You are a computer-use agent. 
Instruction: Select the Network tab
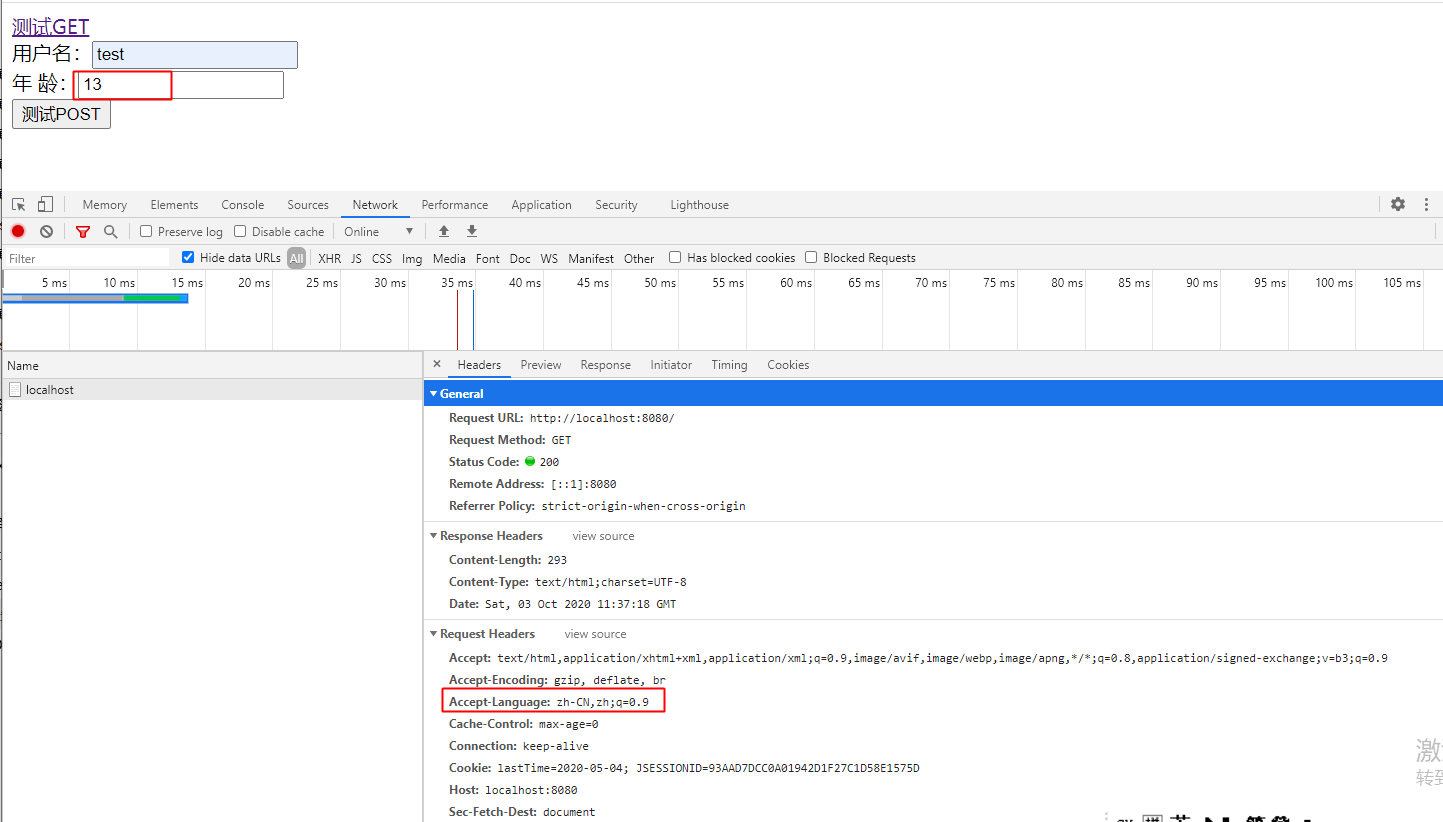click(375, 205)
